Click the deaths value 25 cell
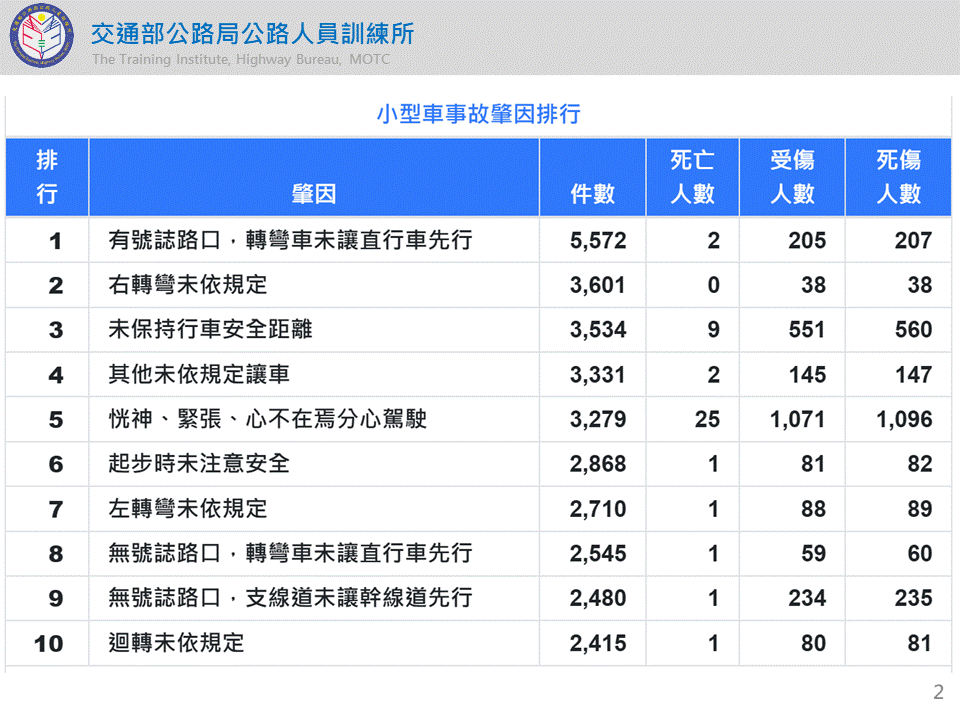This screenshot has height=720, width=960. (x=707, y=420)
